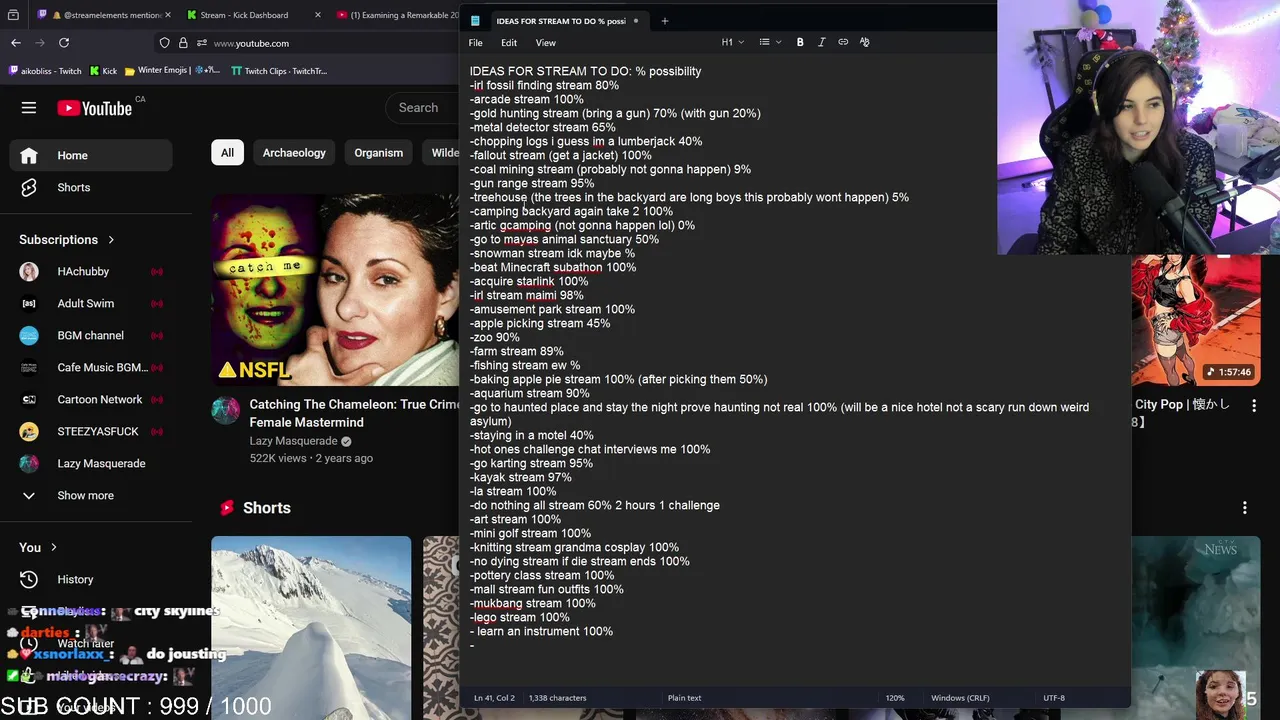Screen dimensions: 1280x720
Task: Click the line '- learn an instrument 100%'
Action: point(541,631)
